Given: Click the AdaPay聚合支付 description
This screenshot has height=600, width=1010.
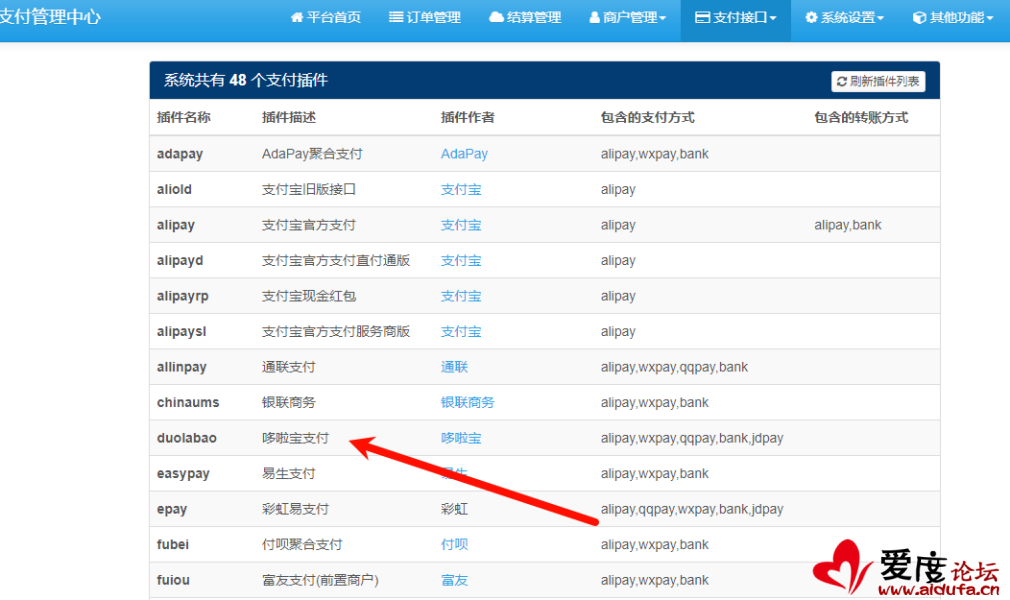Looking at the screenshot, I should point(312,154).
